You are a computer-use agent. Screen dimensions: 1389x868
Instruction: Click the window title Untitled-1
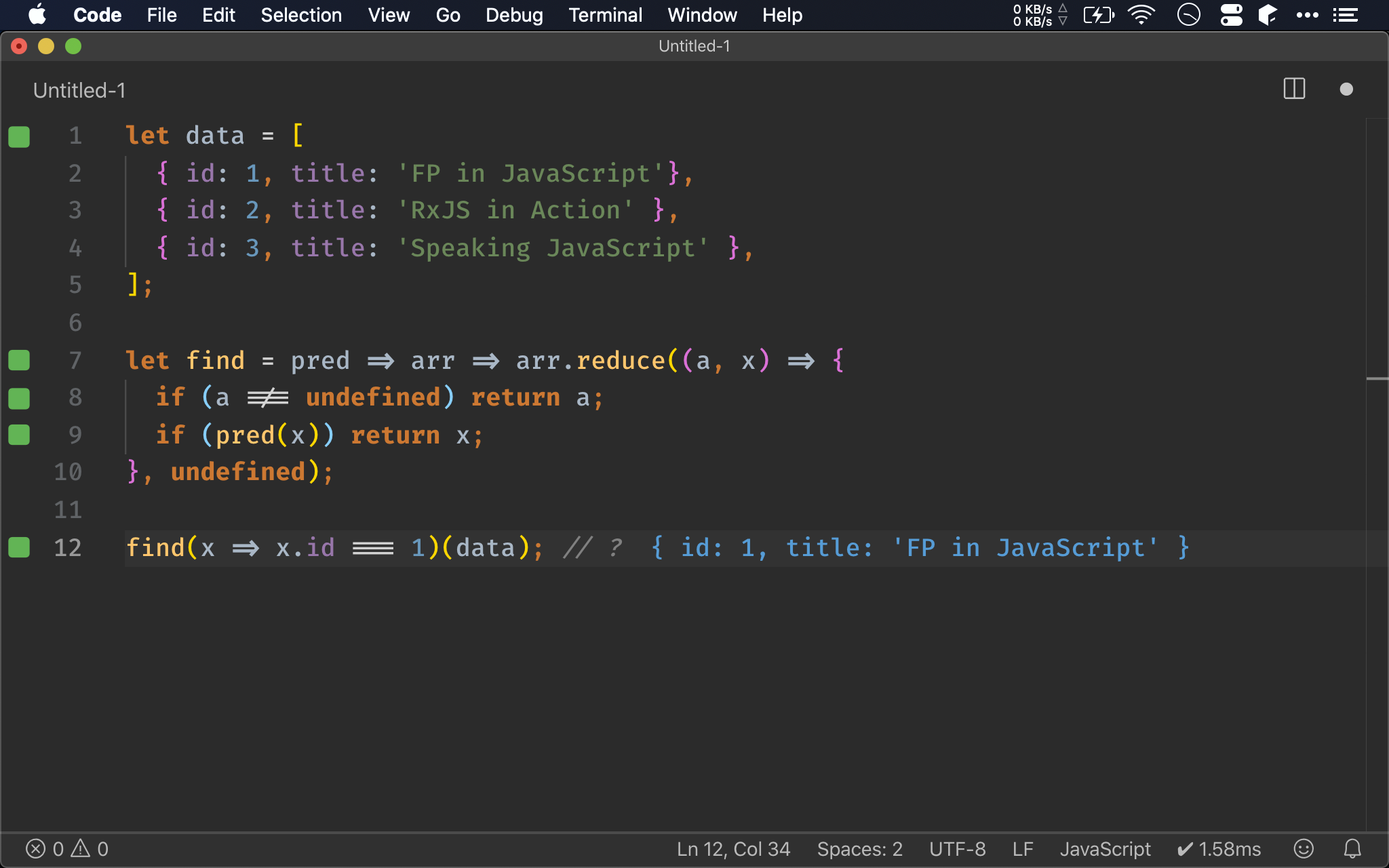694,46
